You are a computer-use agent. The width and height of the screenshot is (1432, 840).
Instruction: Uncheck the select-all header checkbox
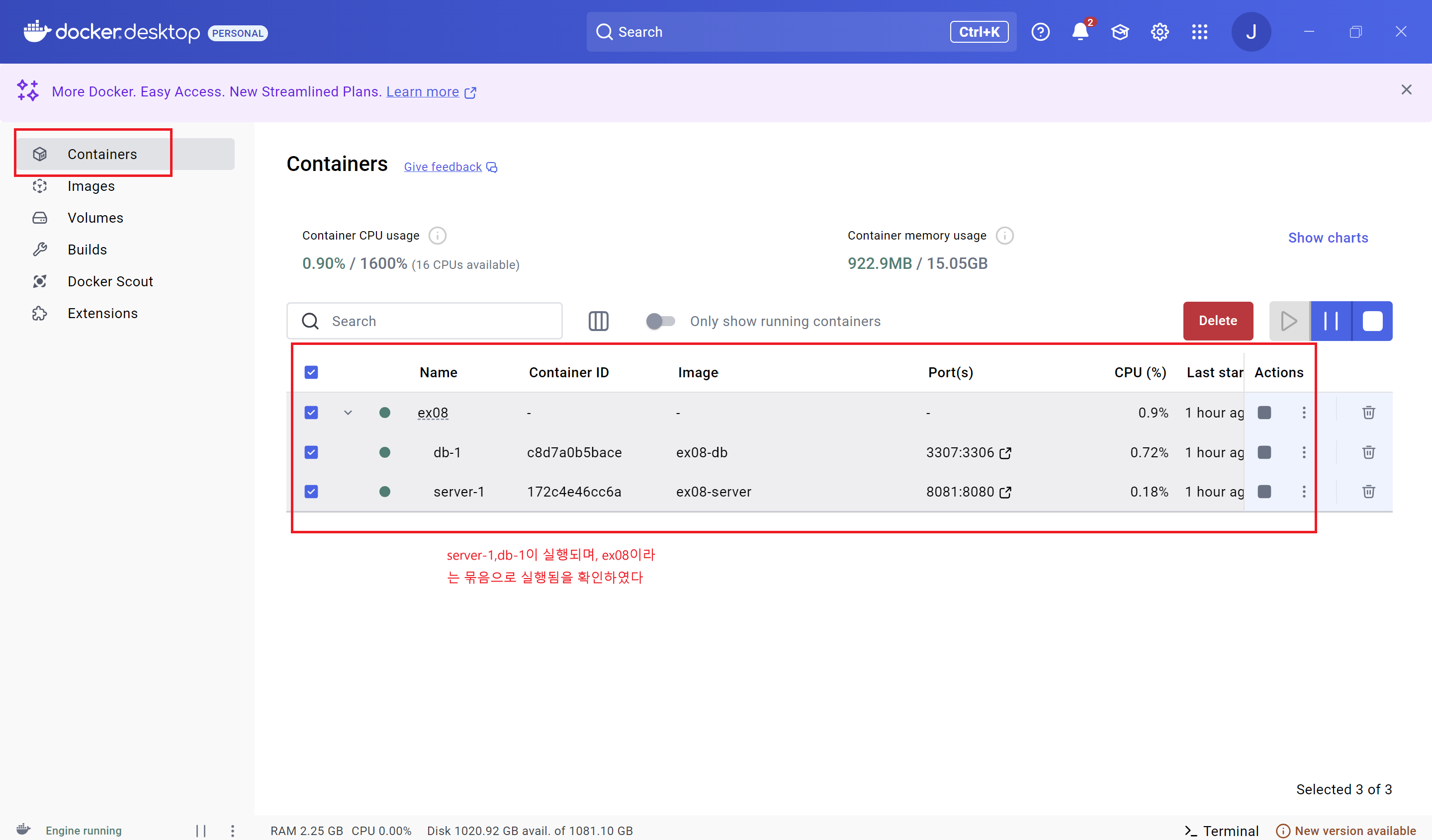tap(311, 372)
